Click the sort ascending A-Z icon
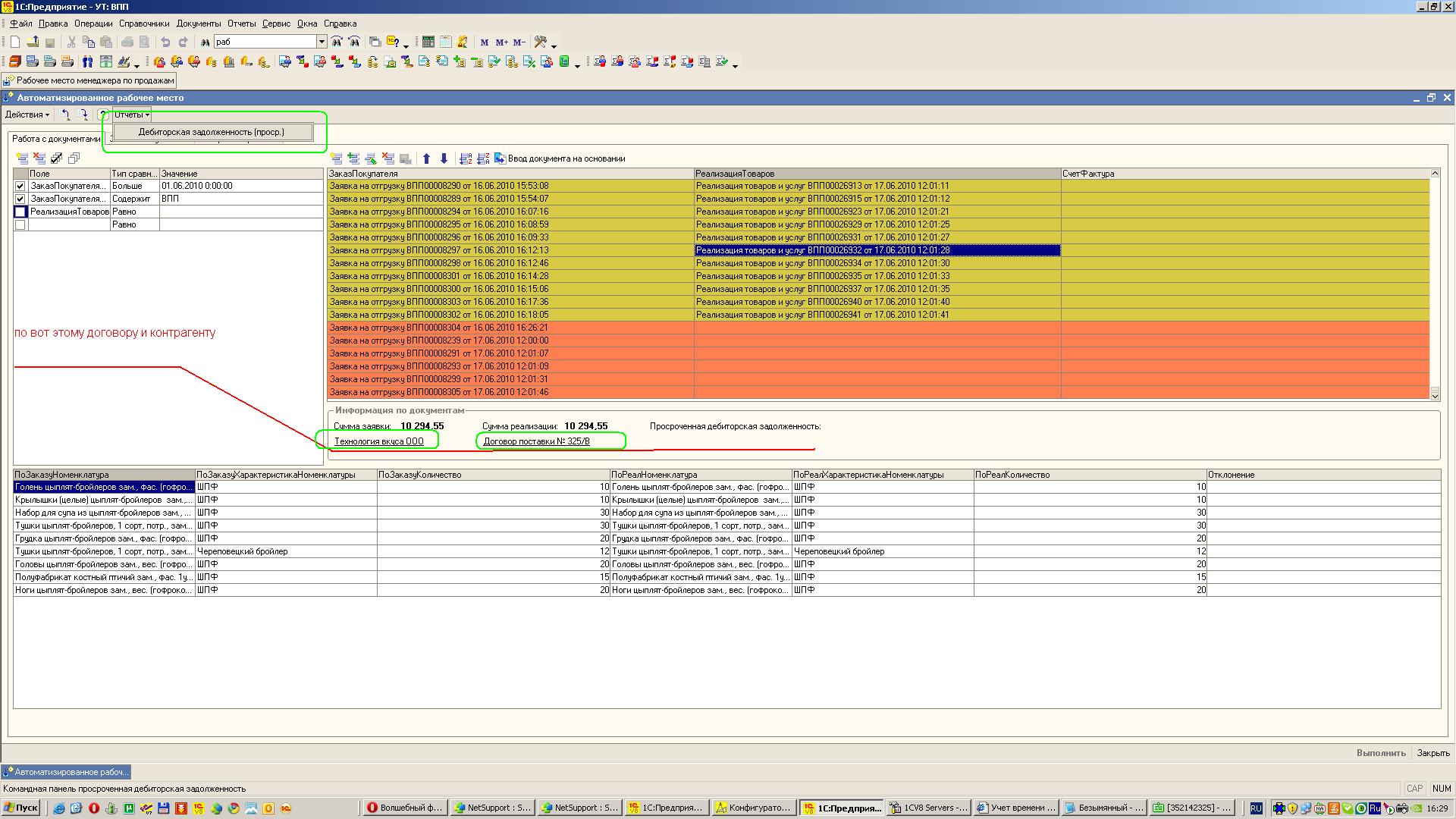Screen dimensions: 1456x819 [466, 158]
